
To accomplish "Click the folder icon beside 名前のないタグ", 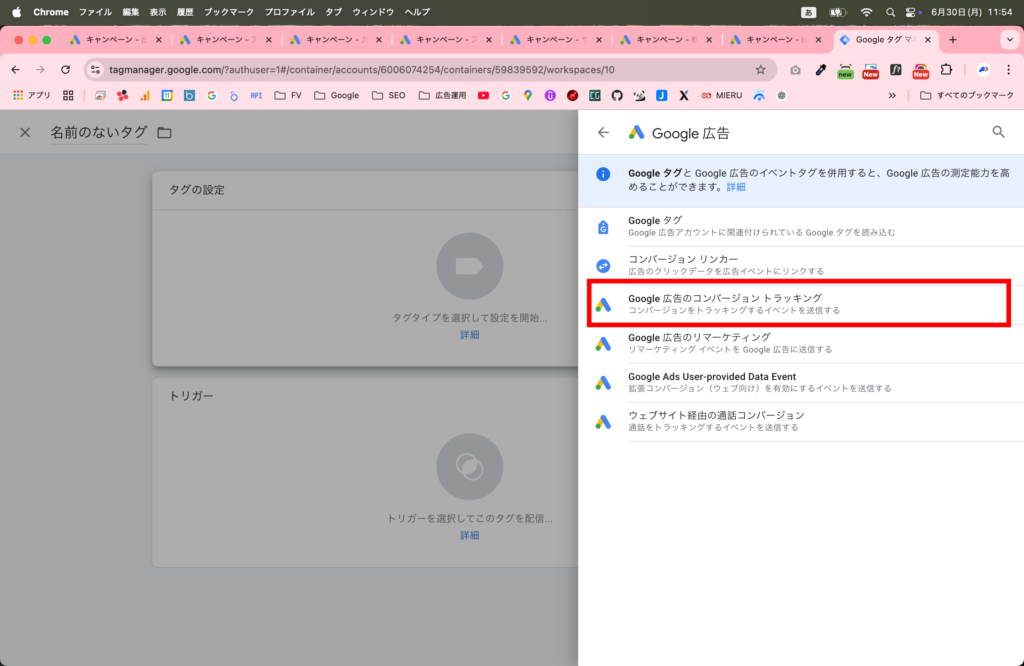I will (164, 133).
